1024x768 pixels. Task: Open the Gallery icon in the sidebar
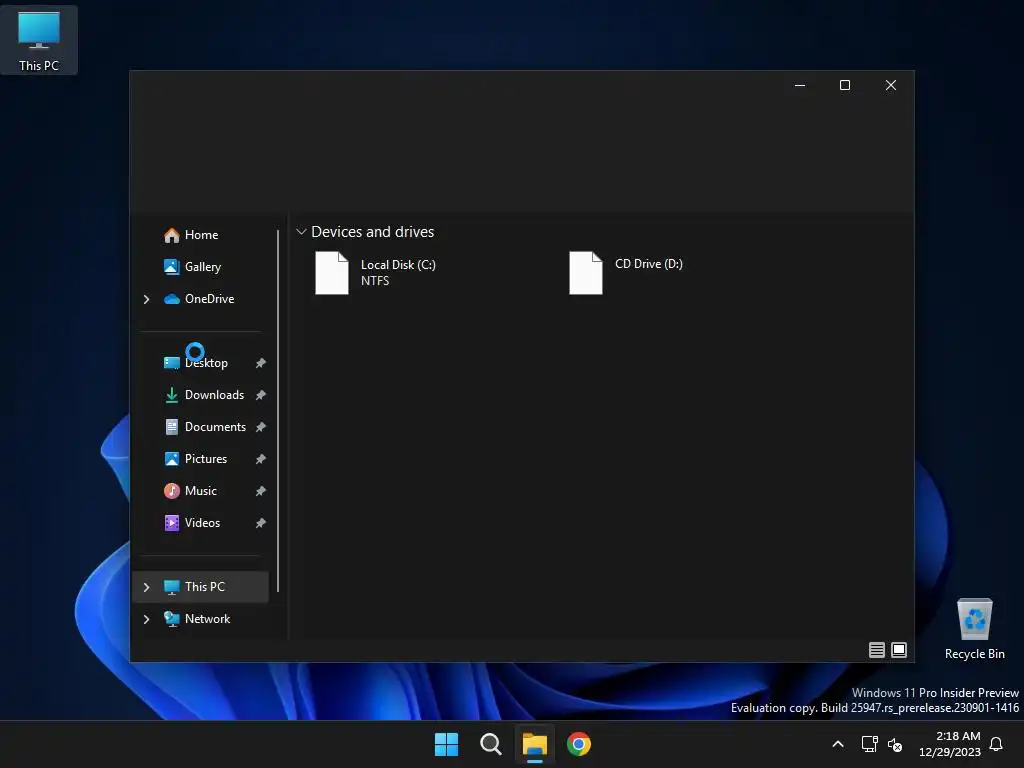(172, 267)
